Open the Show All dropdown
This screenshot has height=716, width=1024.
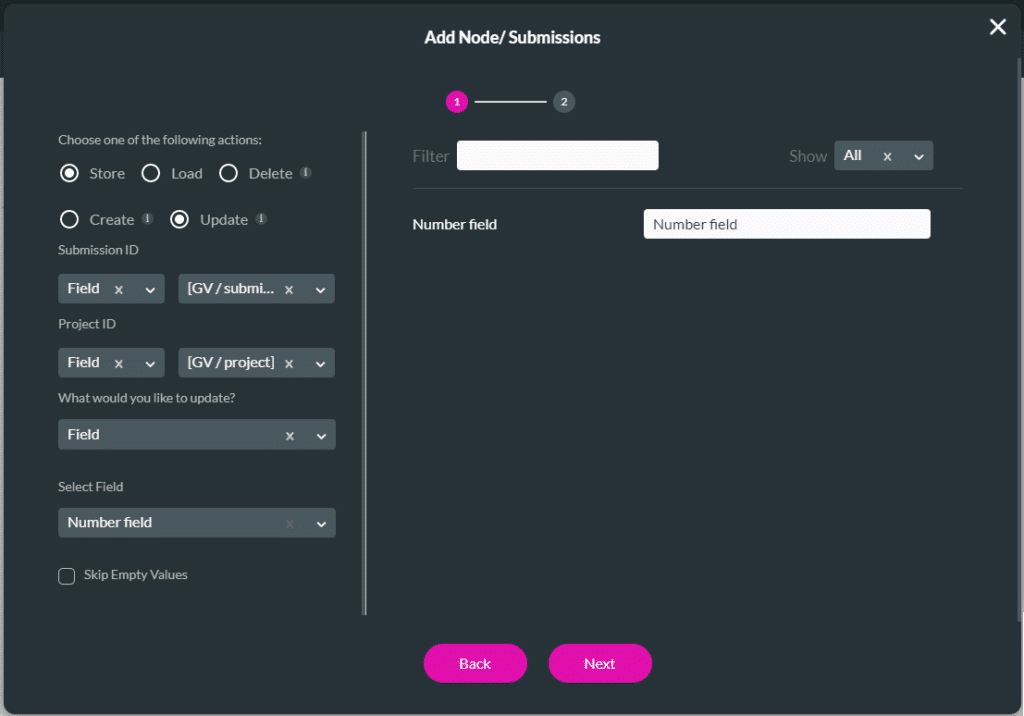[x=919, y=156]
